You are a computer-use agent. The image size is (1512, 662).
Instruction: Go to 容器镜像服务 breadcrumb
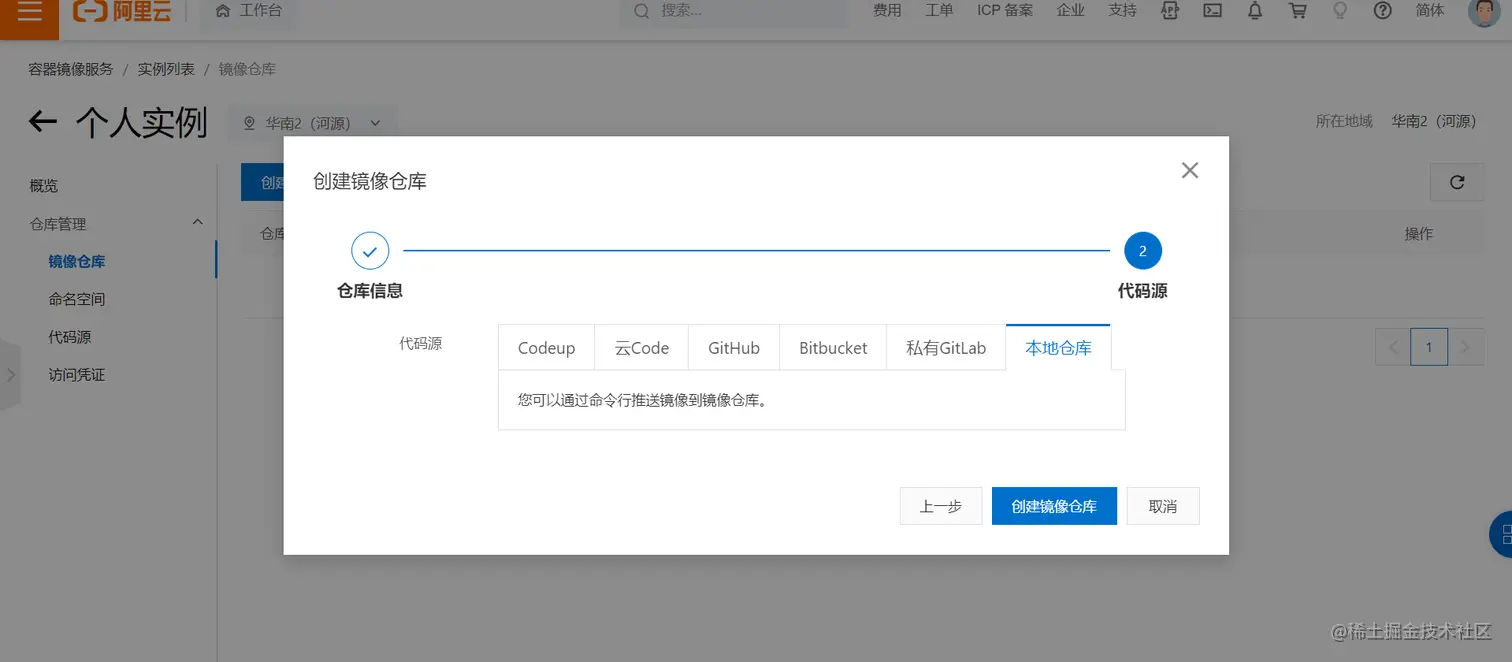[x=71, y=69]
